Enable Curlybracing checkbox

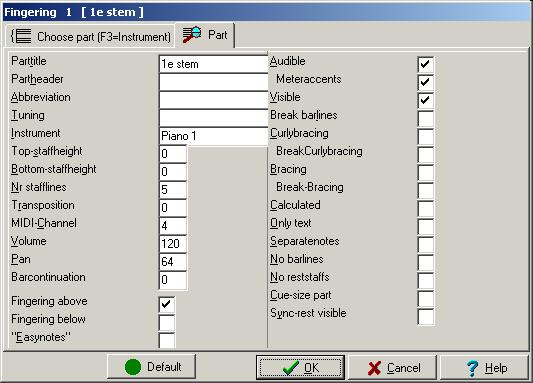(426, 136)
